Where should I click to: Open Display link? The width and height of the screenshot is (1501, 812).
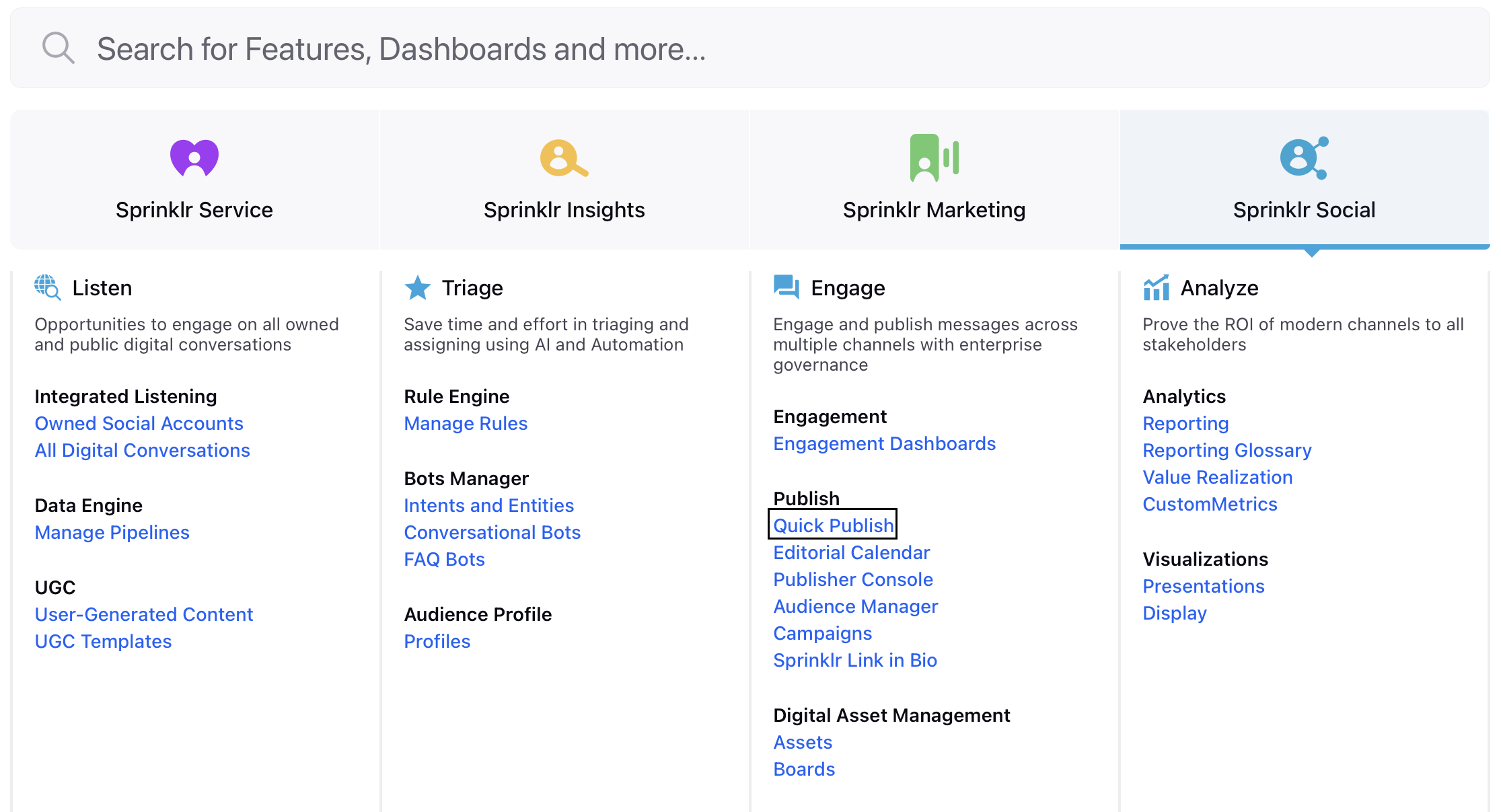(x=1174, y=613)
